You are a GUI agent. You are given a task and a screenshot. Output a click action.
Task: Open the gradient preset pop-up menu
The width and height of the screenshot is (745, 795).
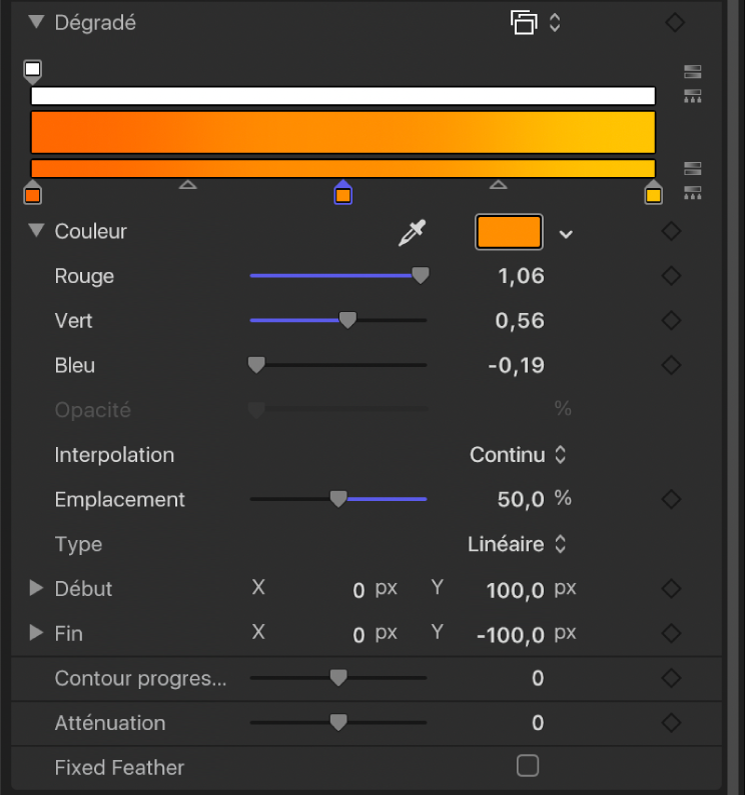535,22
